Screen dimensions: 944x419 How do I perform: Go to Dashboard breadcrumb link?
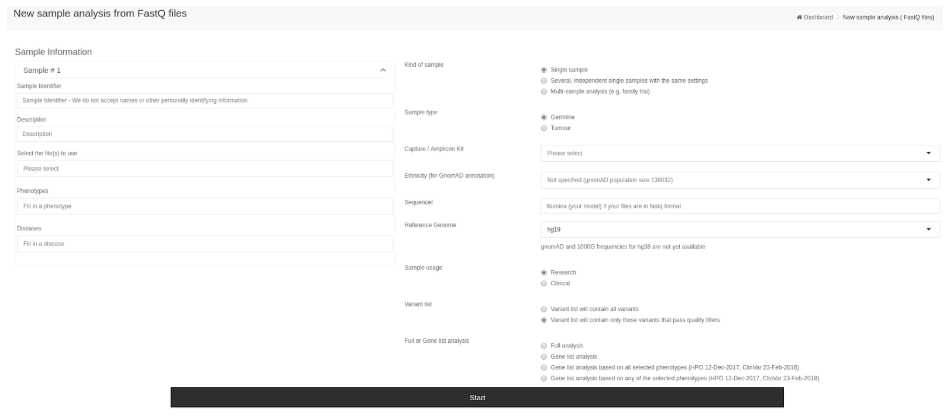pos(818,17)
